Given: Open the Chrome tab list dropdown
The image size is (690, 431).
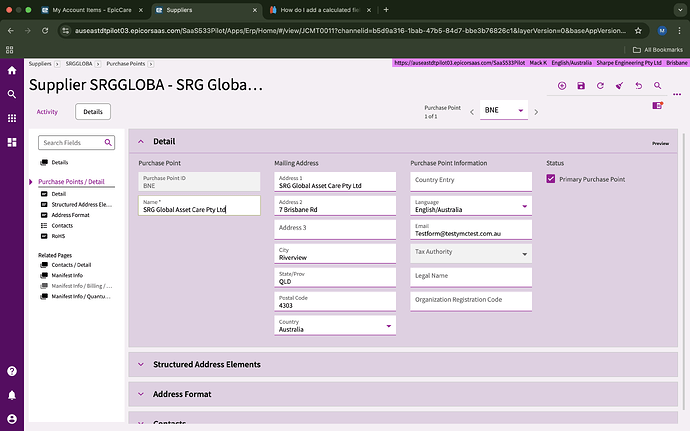Looking at the screenshot, I should [x=680, y=10].
